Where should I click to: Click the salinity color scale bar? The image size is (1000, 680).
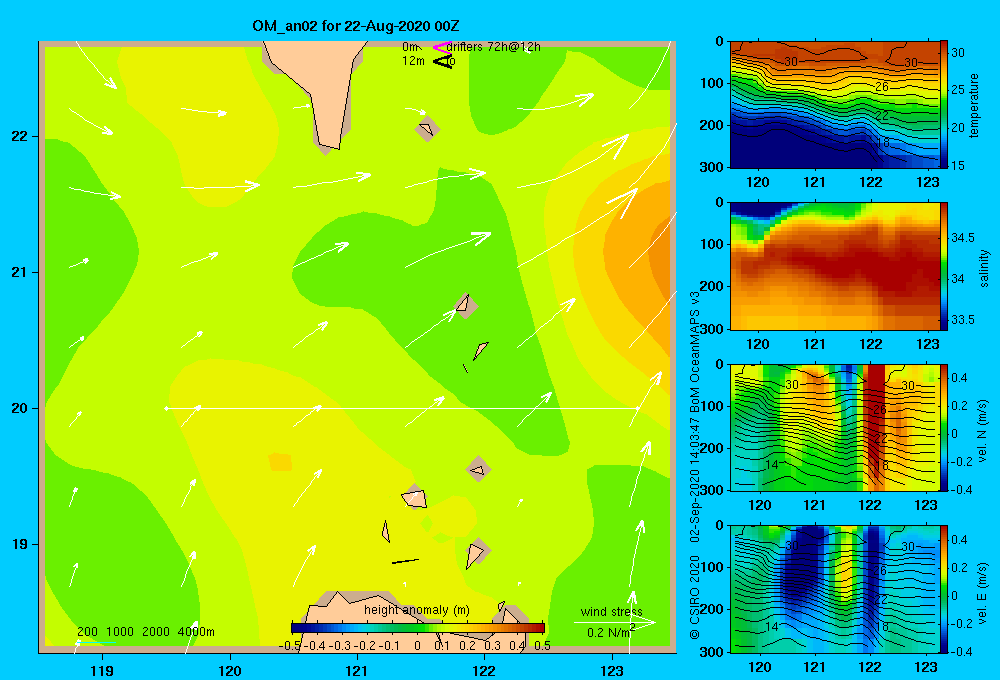944,266
